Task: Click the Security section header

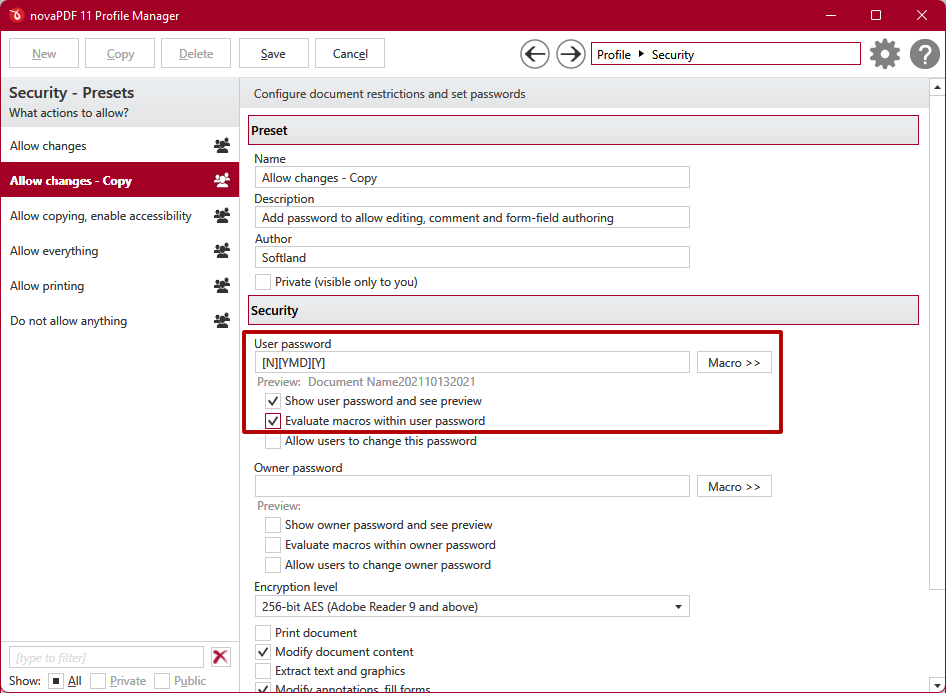Action: point(583,310)
